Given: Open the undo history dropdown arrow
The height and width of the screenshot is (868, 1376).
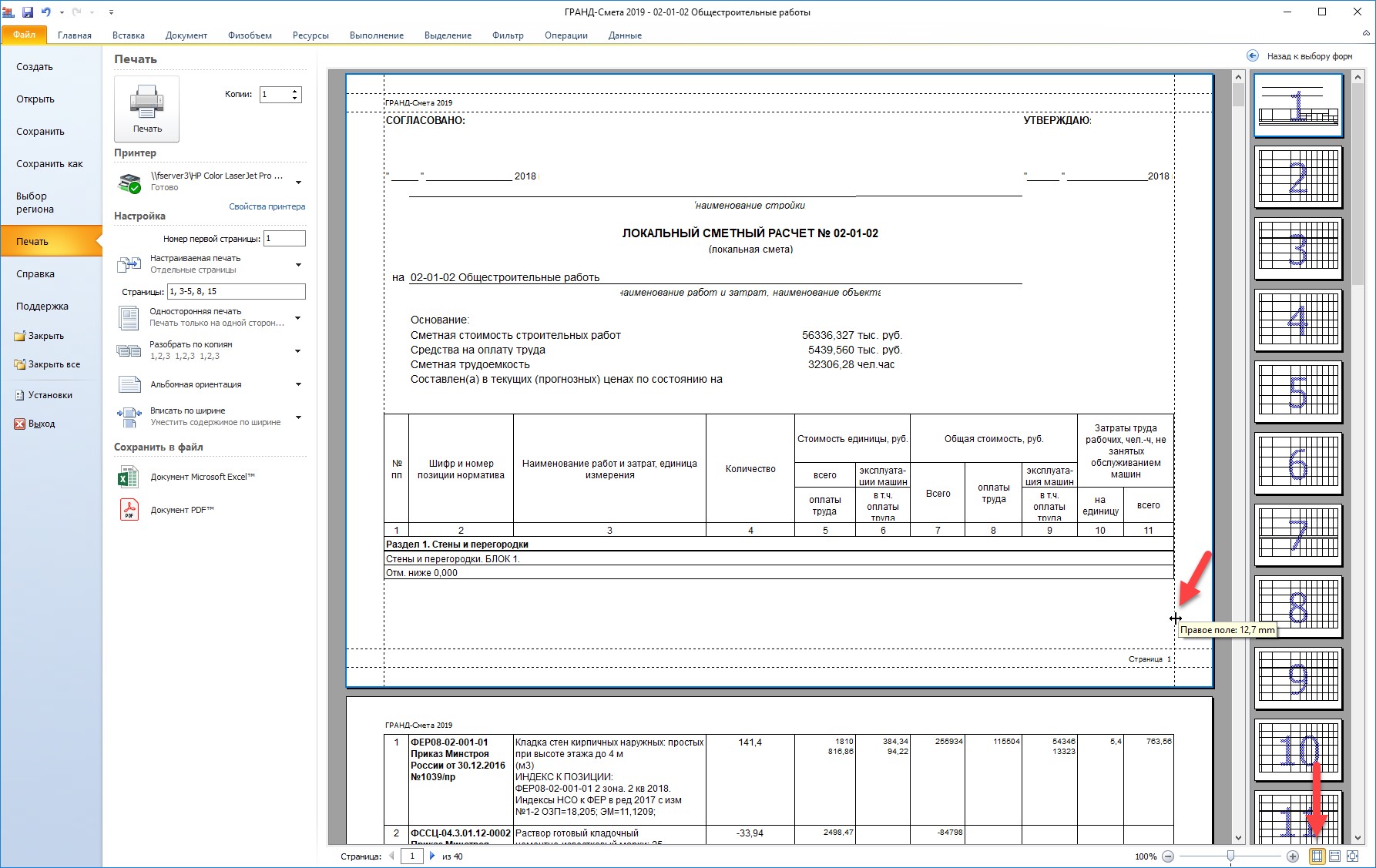Looking at the screenshot, I should tap(61, 12).
